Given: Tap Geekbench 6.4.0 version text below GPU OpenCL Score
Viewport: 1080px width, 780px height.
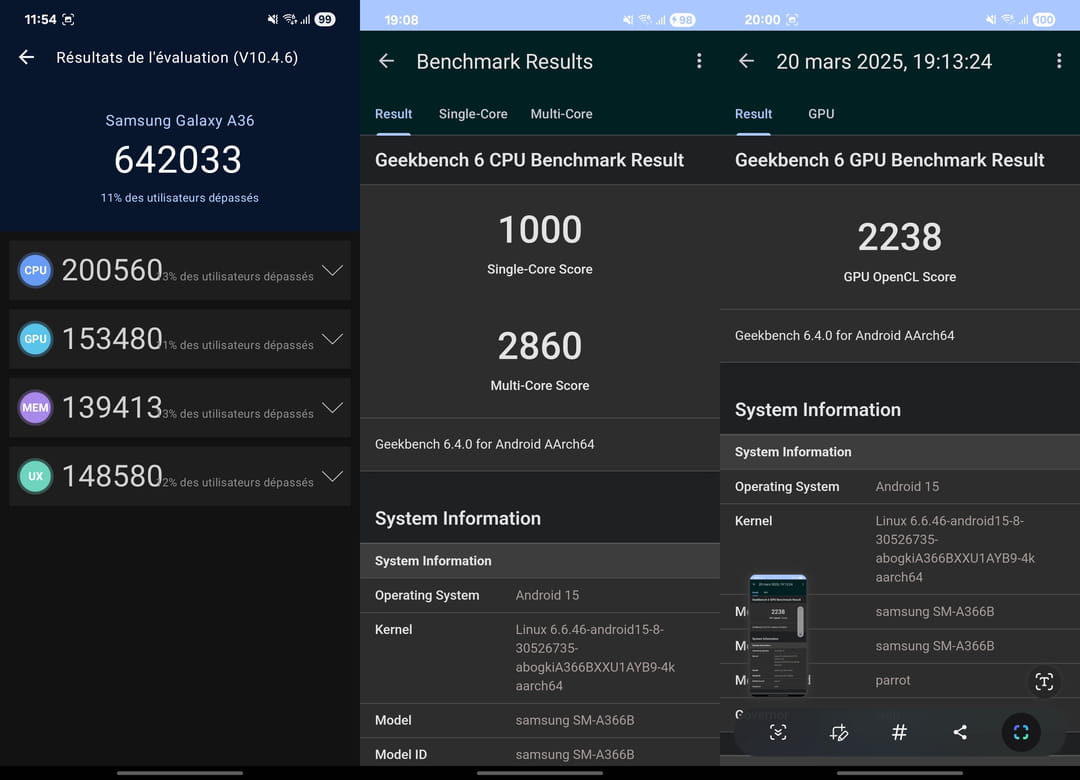Looking at the screenshot, I should tap(844, 336).
